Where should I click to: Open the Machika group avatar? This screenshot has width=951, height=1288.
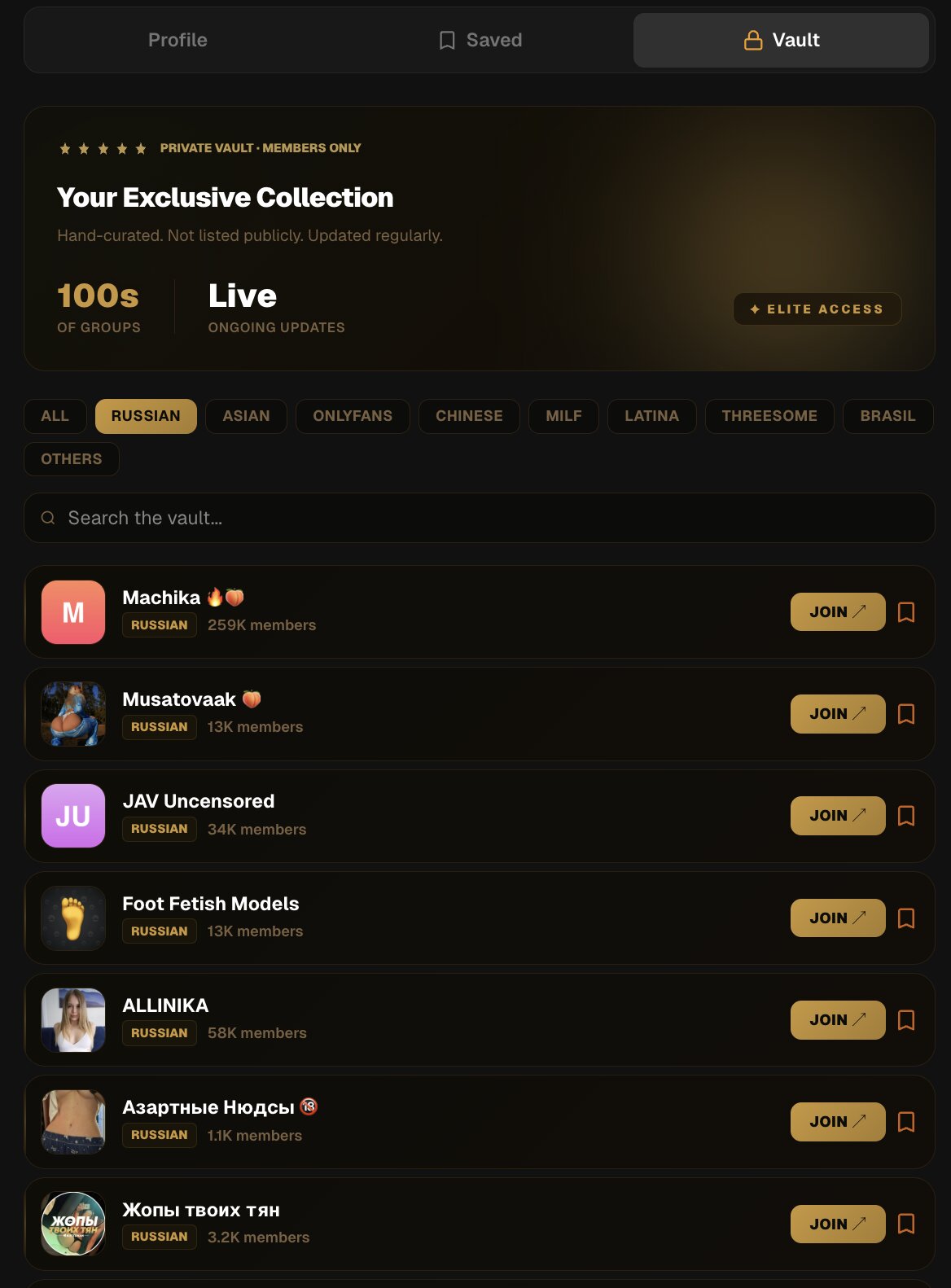point(73,612)
